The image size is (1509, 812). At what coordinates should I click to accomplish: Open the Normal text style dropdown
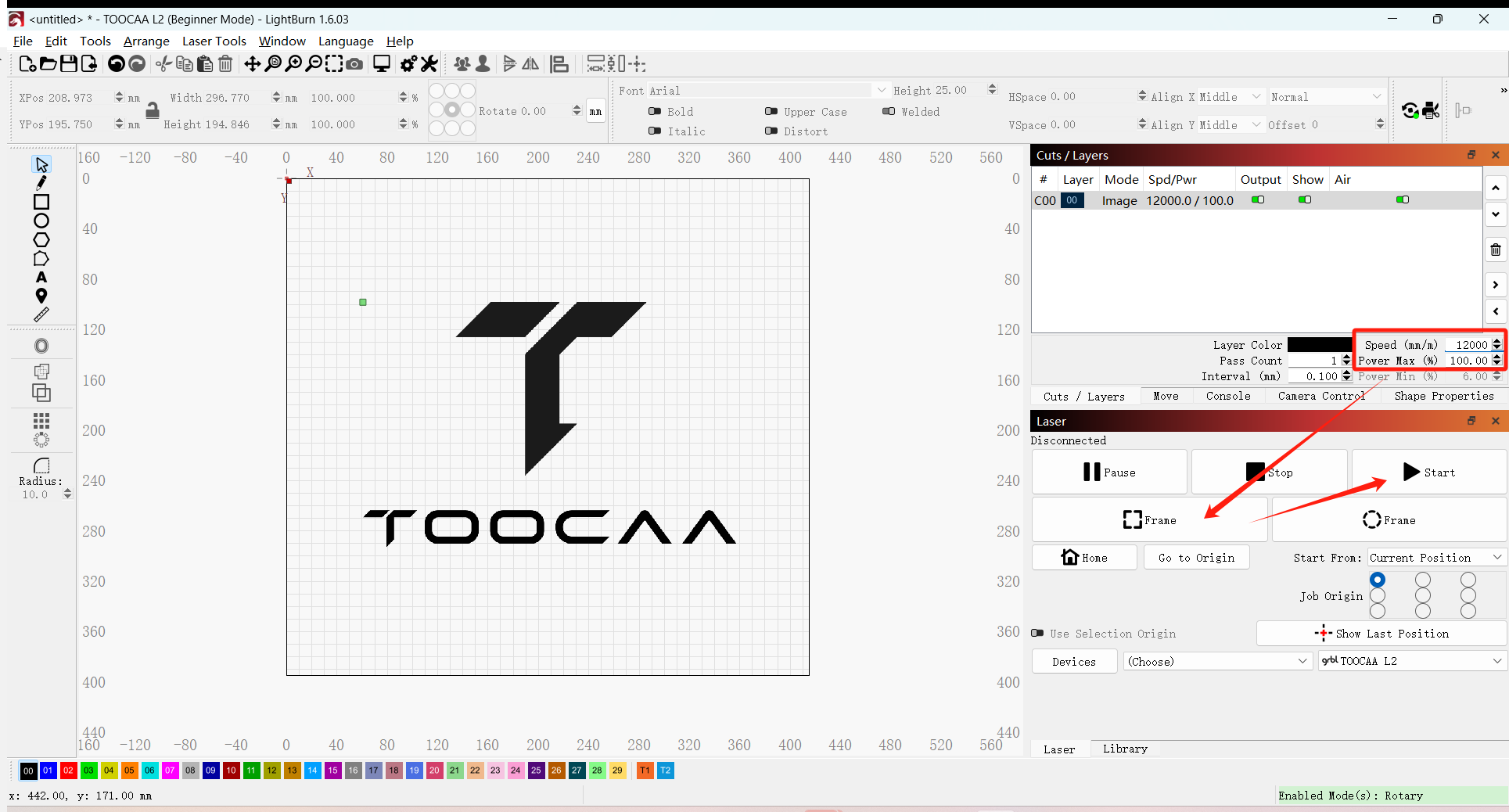tap(1327, 96)
